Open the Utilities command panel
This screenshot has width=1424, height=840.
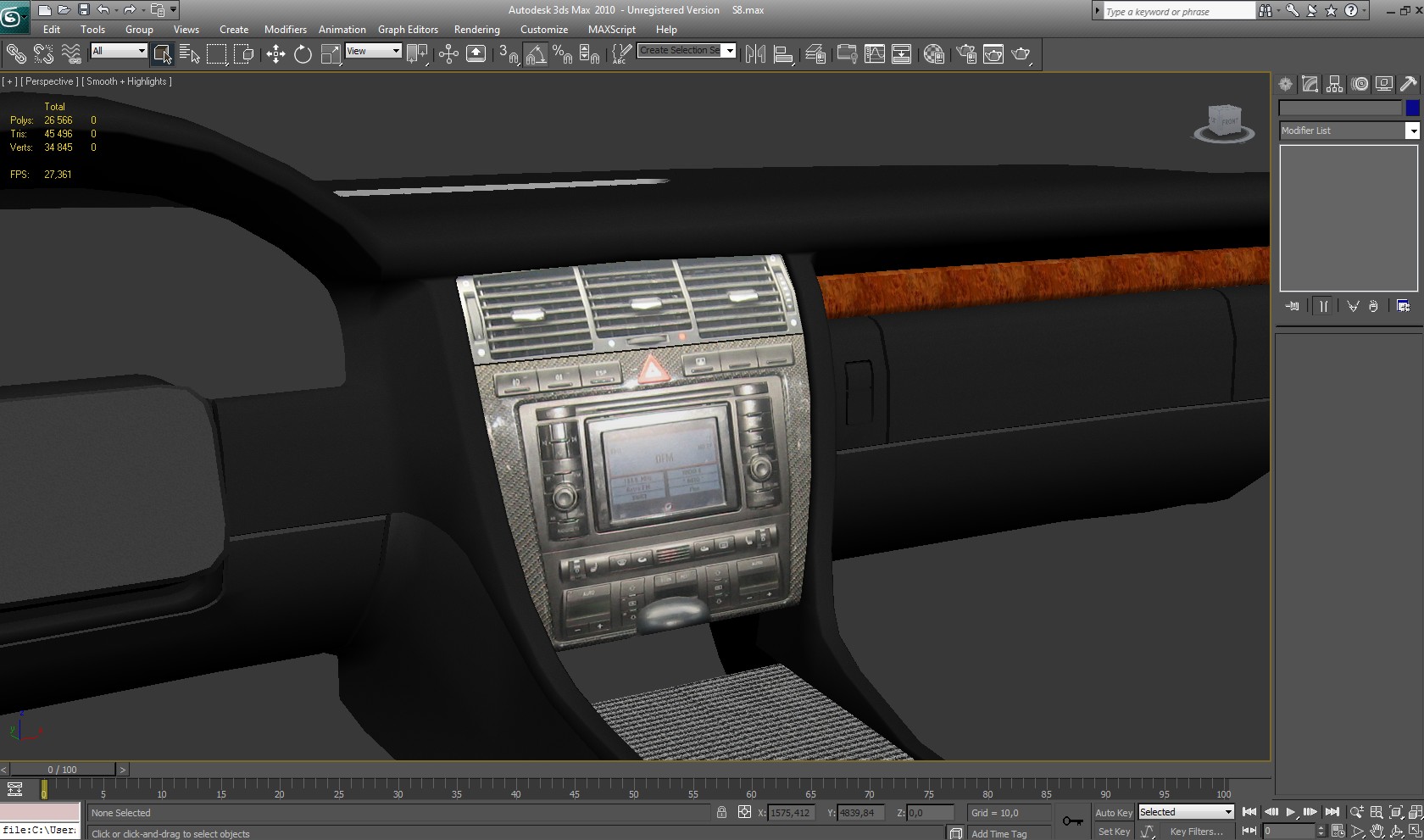click(1408, 84)
